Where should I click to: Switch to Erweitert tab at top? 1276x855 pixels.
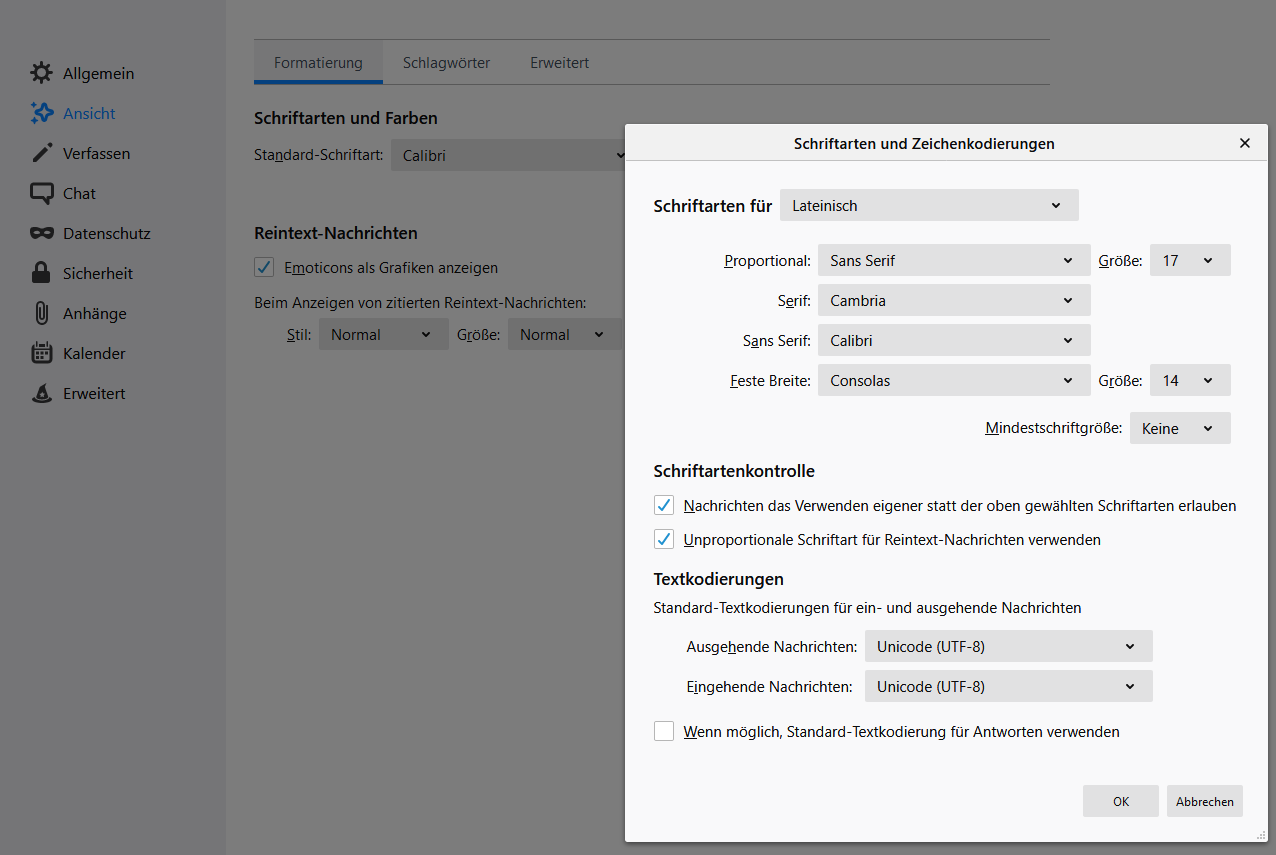pos(559,62)
